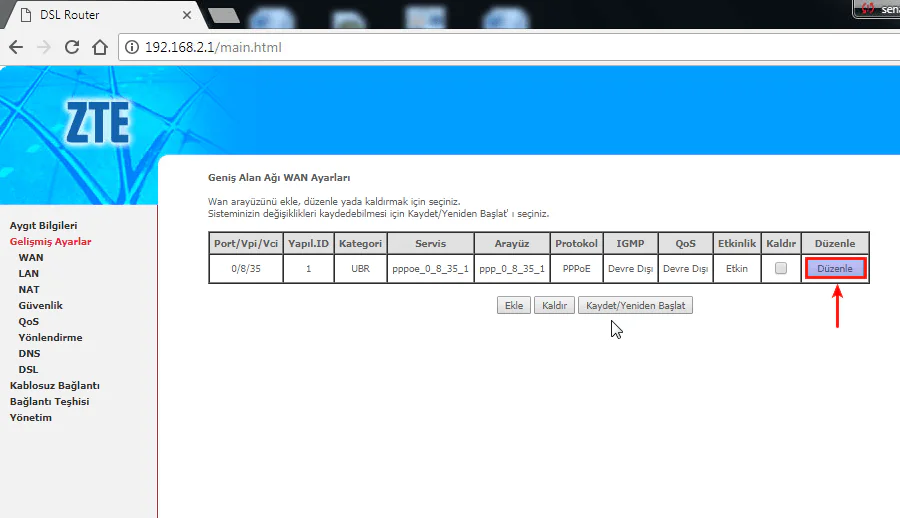Open Bağlantı Teşhisi menu

pyautogui.click(x=49, y=401)
